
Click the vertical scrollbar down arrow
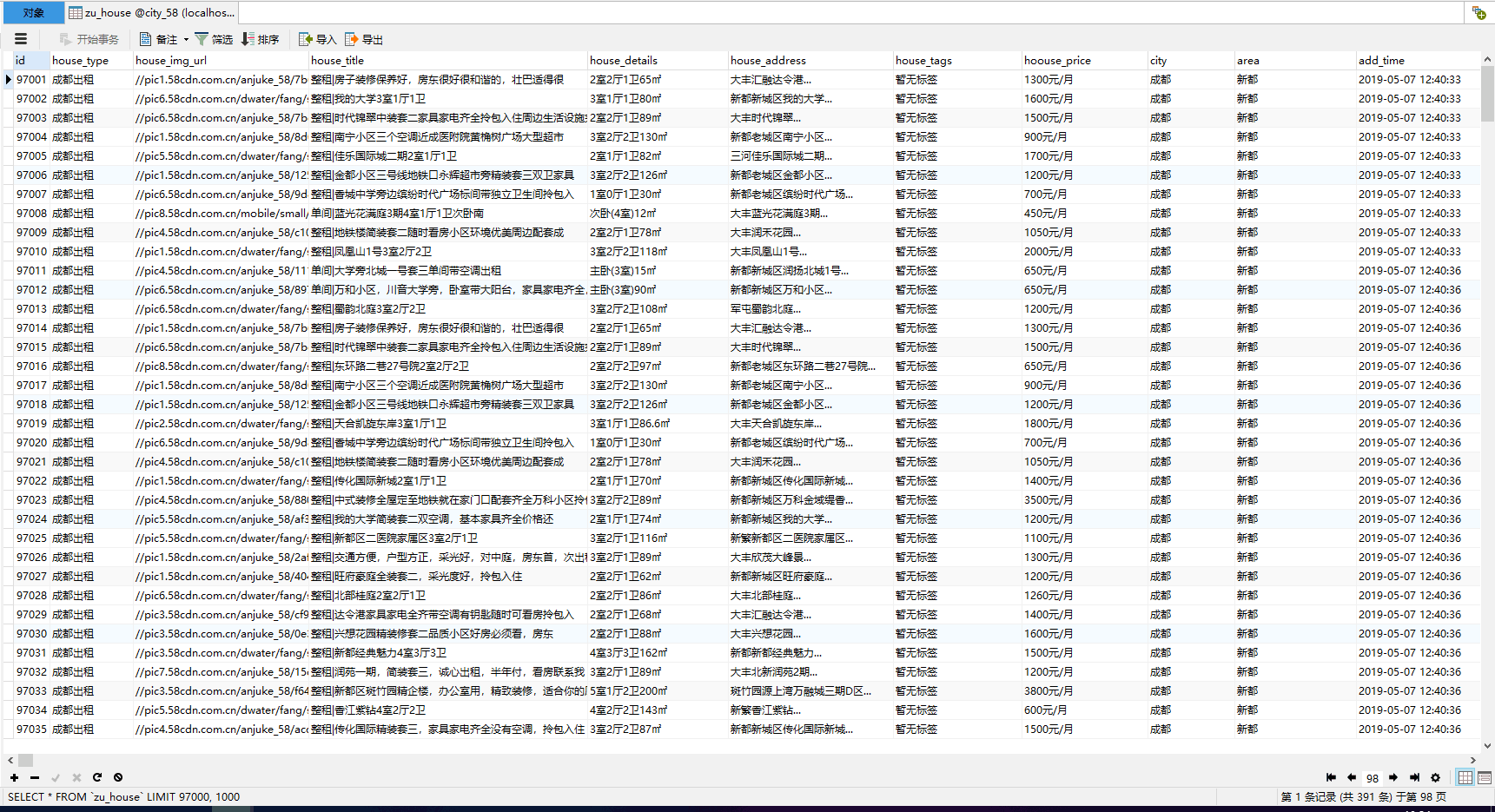pos(1488,745)
